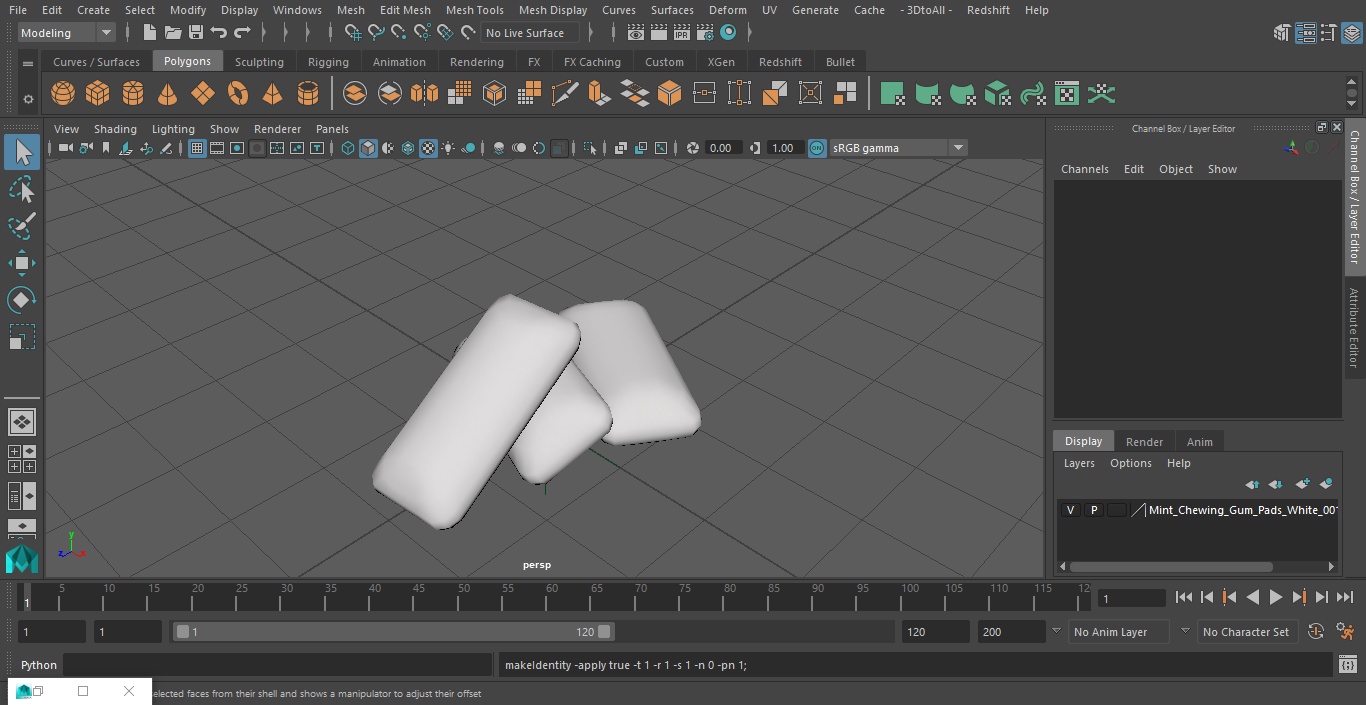Viewport: 1366px width, 705px height.
Task: Create a polygon cube from the shelf
Action: tap(97, 94)
